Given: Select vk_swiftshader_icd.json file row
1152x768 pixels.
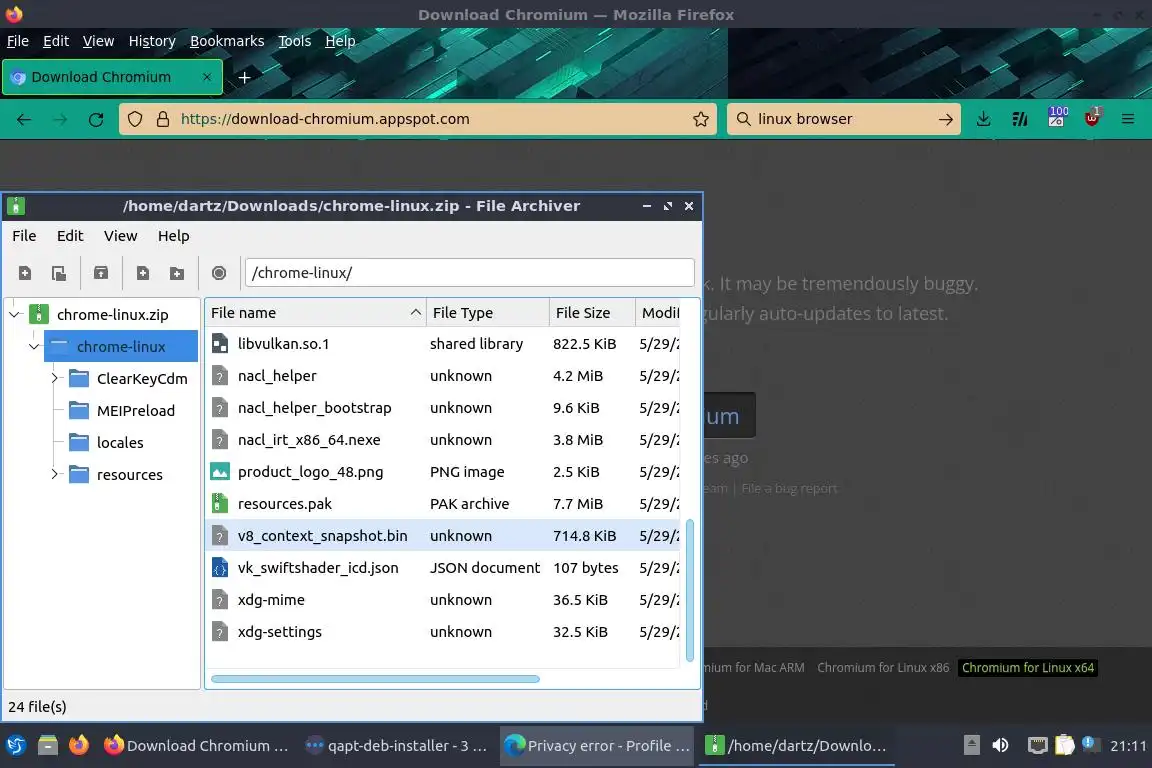Looking at the screenshot, I should 444,567.
